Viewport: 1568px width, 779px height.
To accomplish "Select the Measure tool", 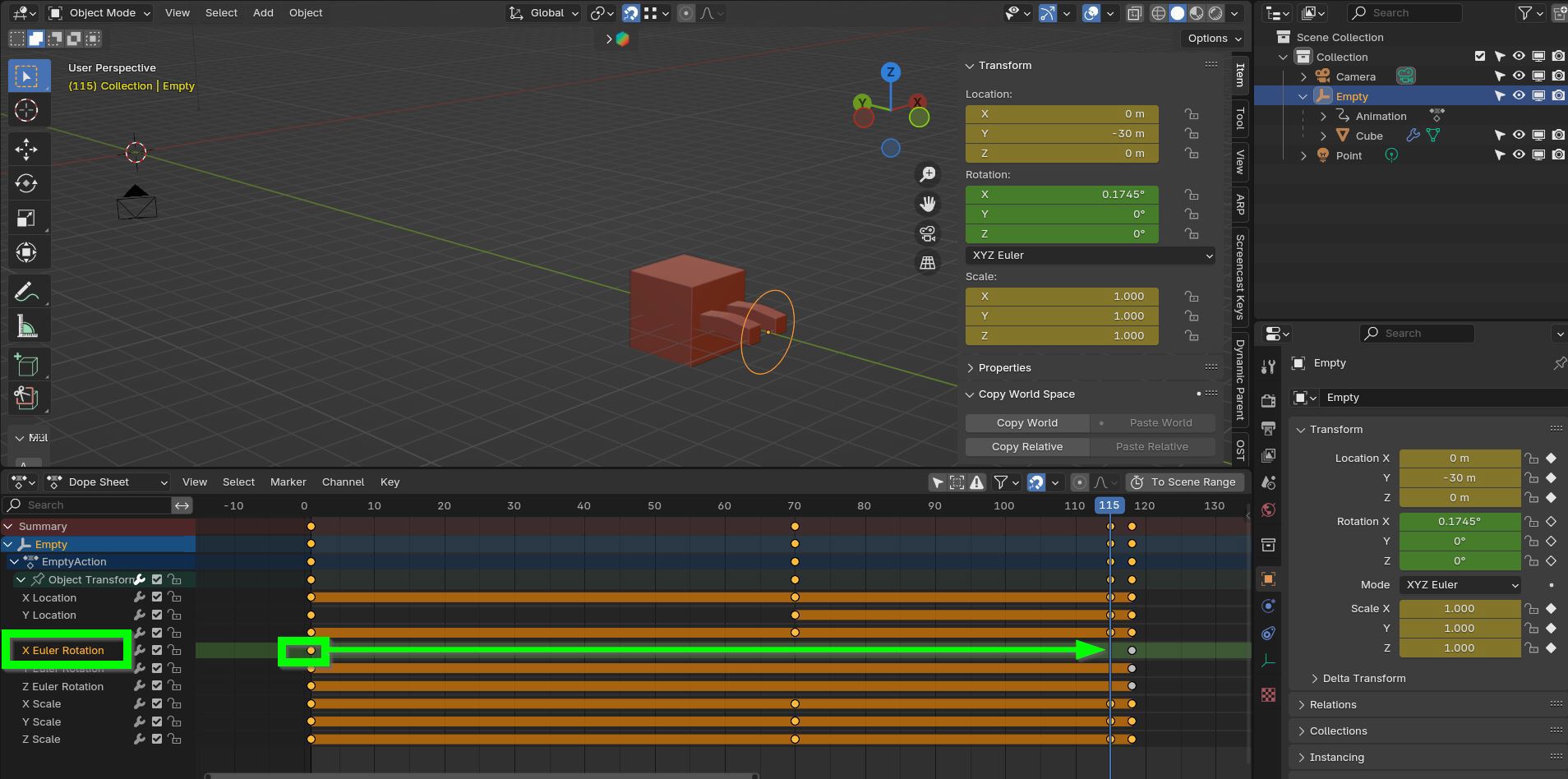I will pyautogui.click(x=26, y=327).
